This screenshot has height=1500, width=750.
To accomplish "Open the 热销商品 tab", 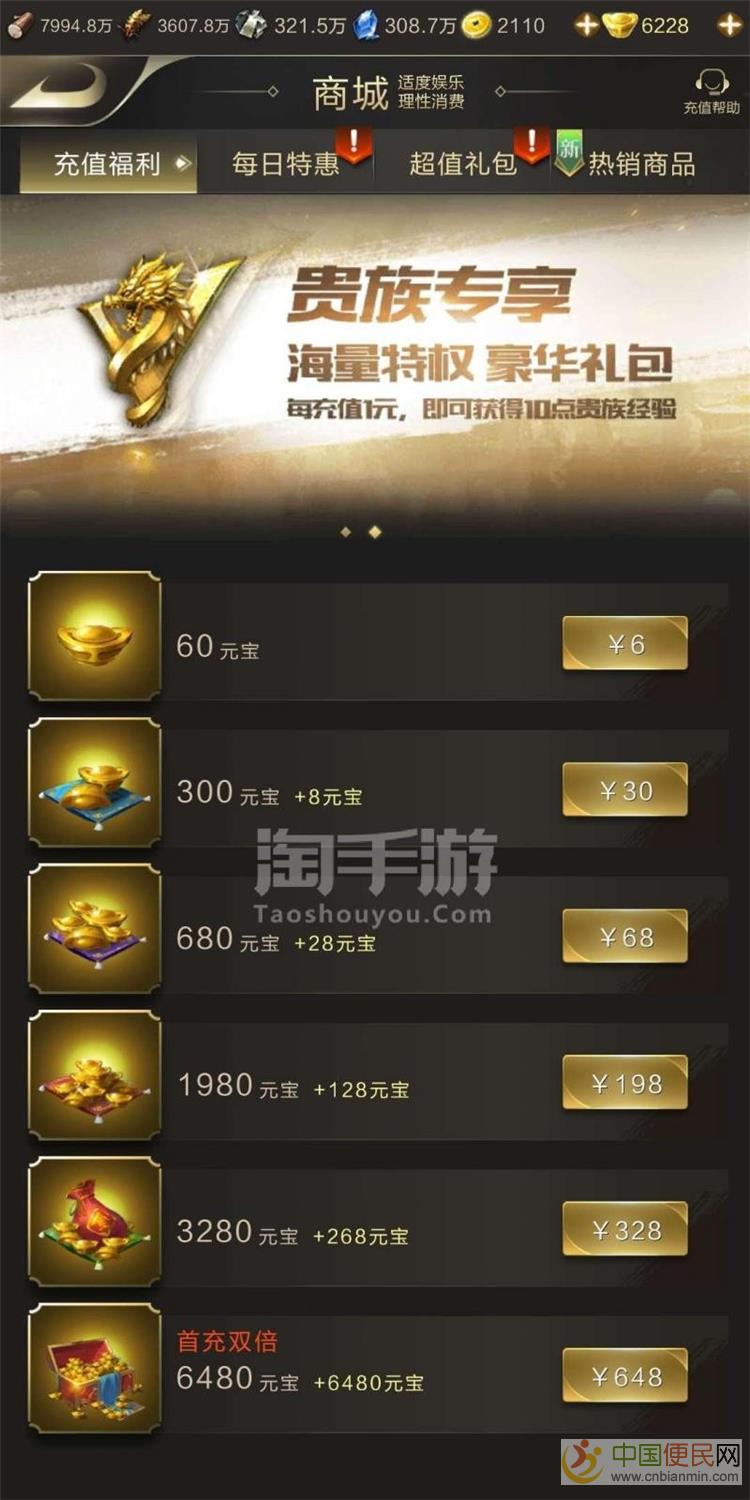I will click(641, 164).
